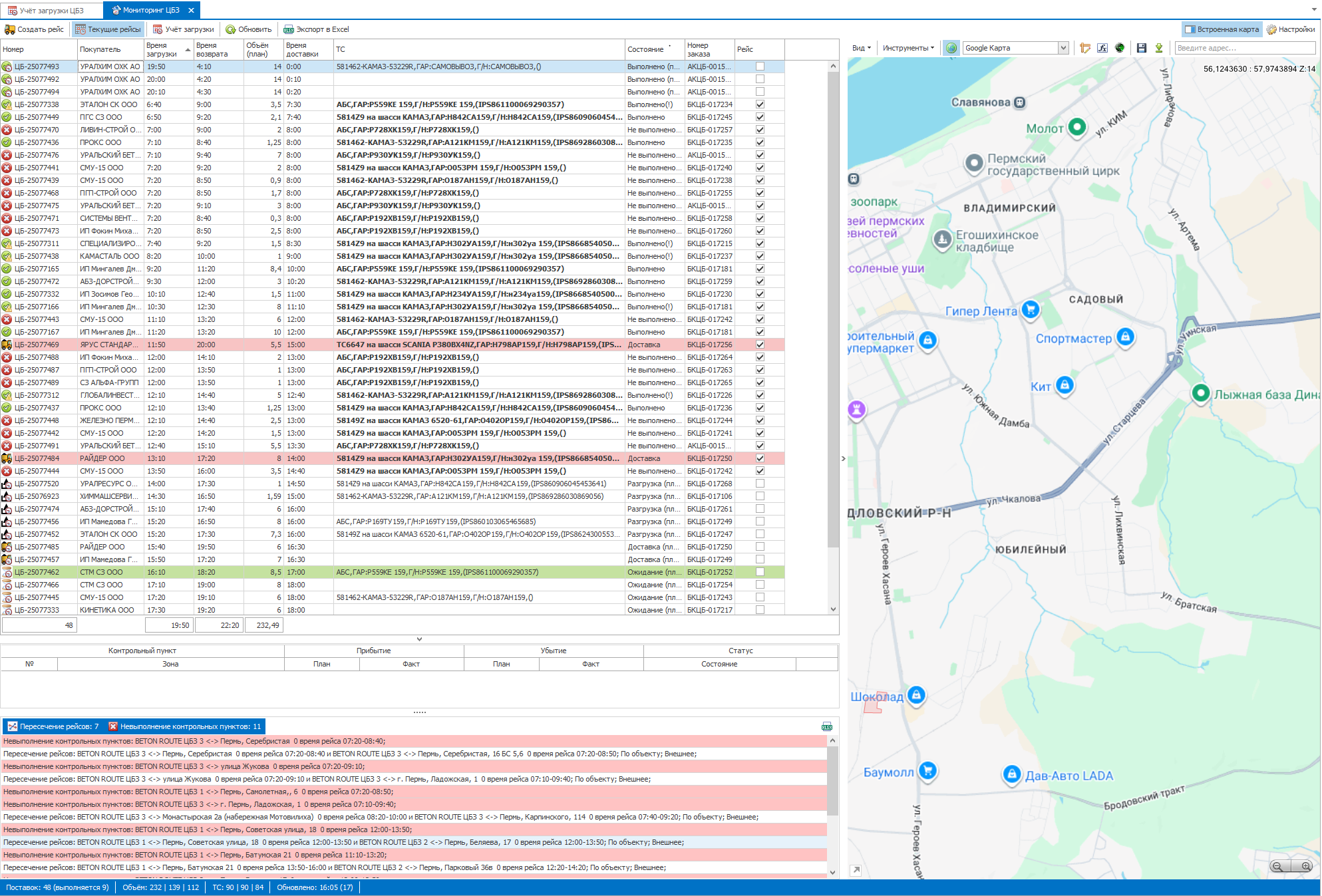
Task: Click the Обновить button
Action: pyautogui.click(x=249, y=29)
